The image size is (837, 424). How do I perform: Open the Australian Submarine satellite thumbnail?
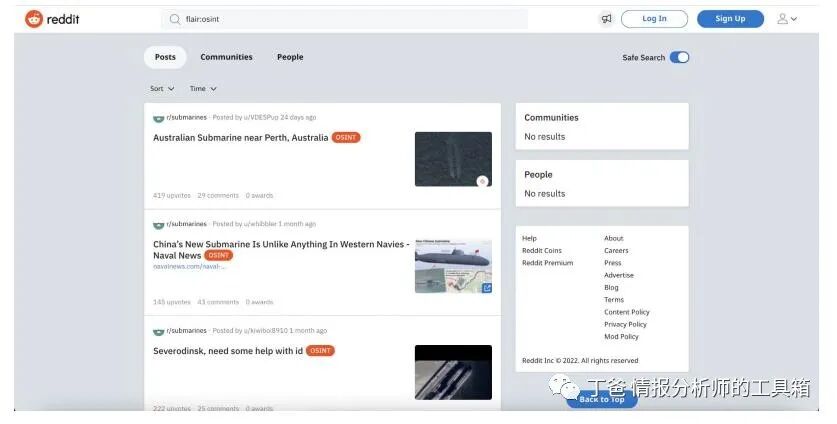[453, 159]
